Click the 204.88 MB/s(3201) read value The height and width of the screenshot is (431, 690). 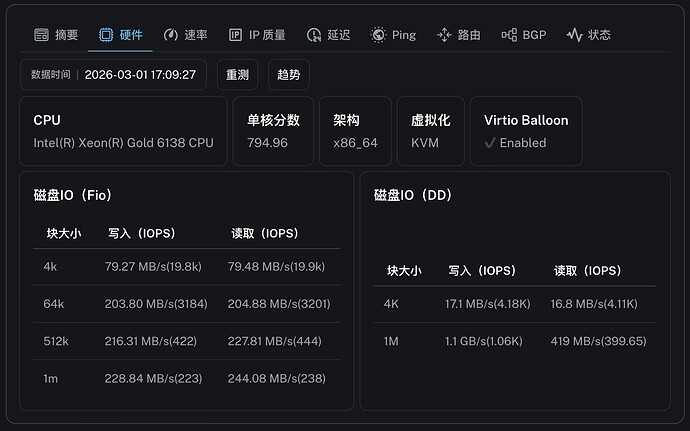[x=279, y=304]
